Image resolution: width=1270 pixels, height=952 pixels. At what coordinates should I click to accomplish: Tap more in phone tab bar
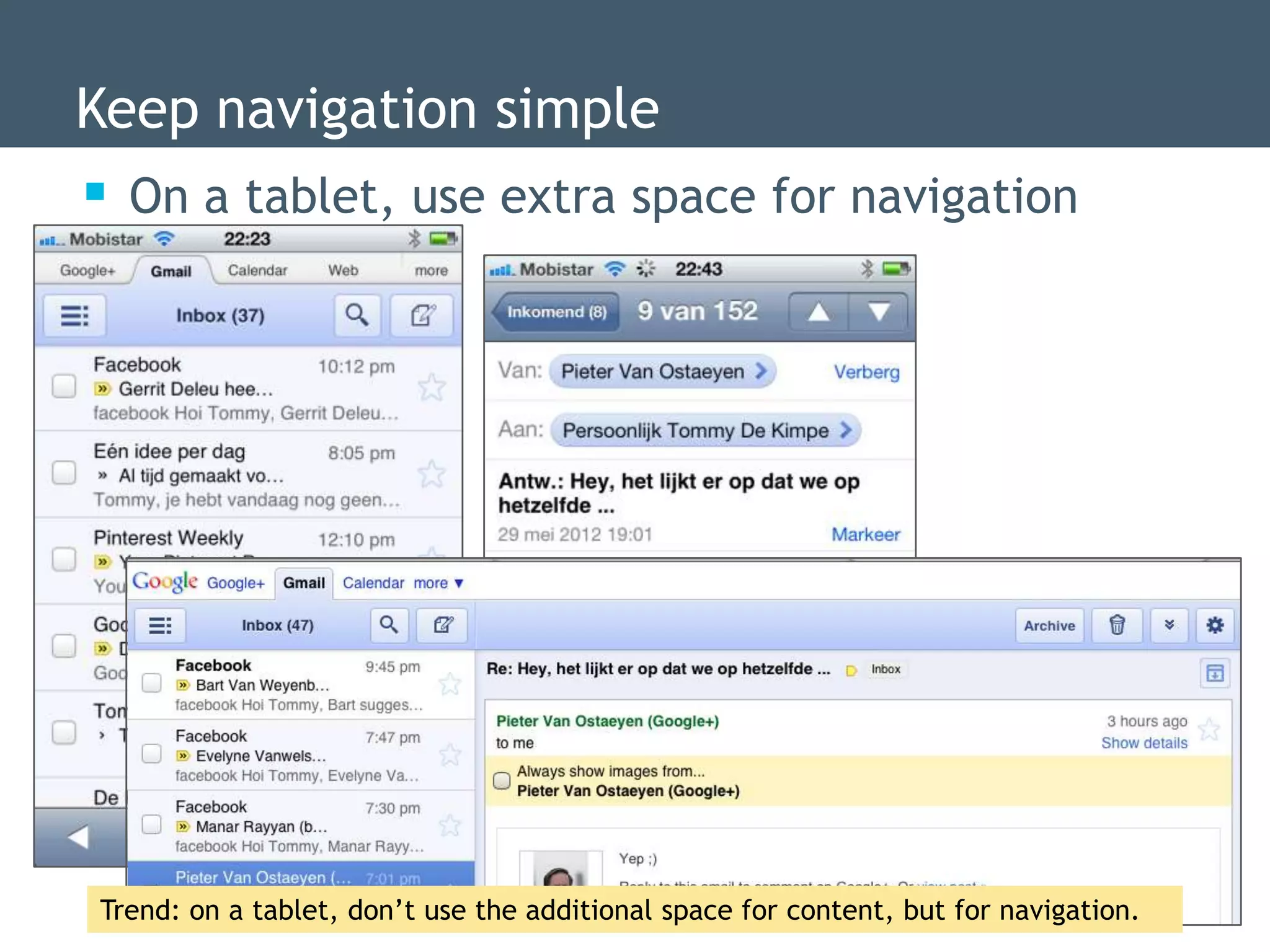431,271
